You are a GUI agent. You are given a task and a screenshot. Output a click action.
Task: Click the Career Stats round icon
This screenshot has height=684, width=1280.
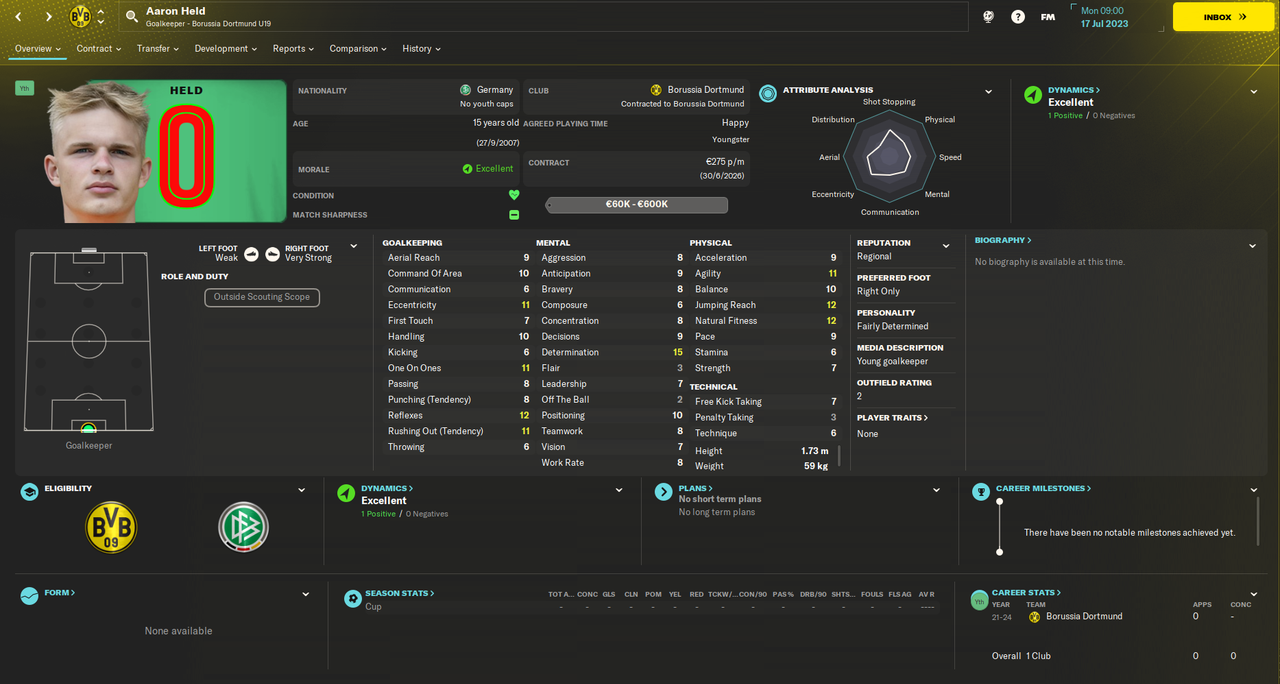click(x=980, y=600)
